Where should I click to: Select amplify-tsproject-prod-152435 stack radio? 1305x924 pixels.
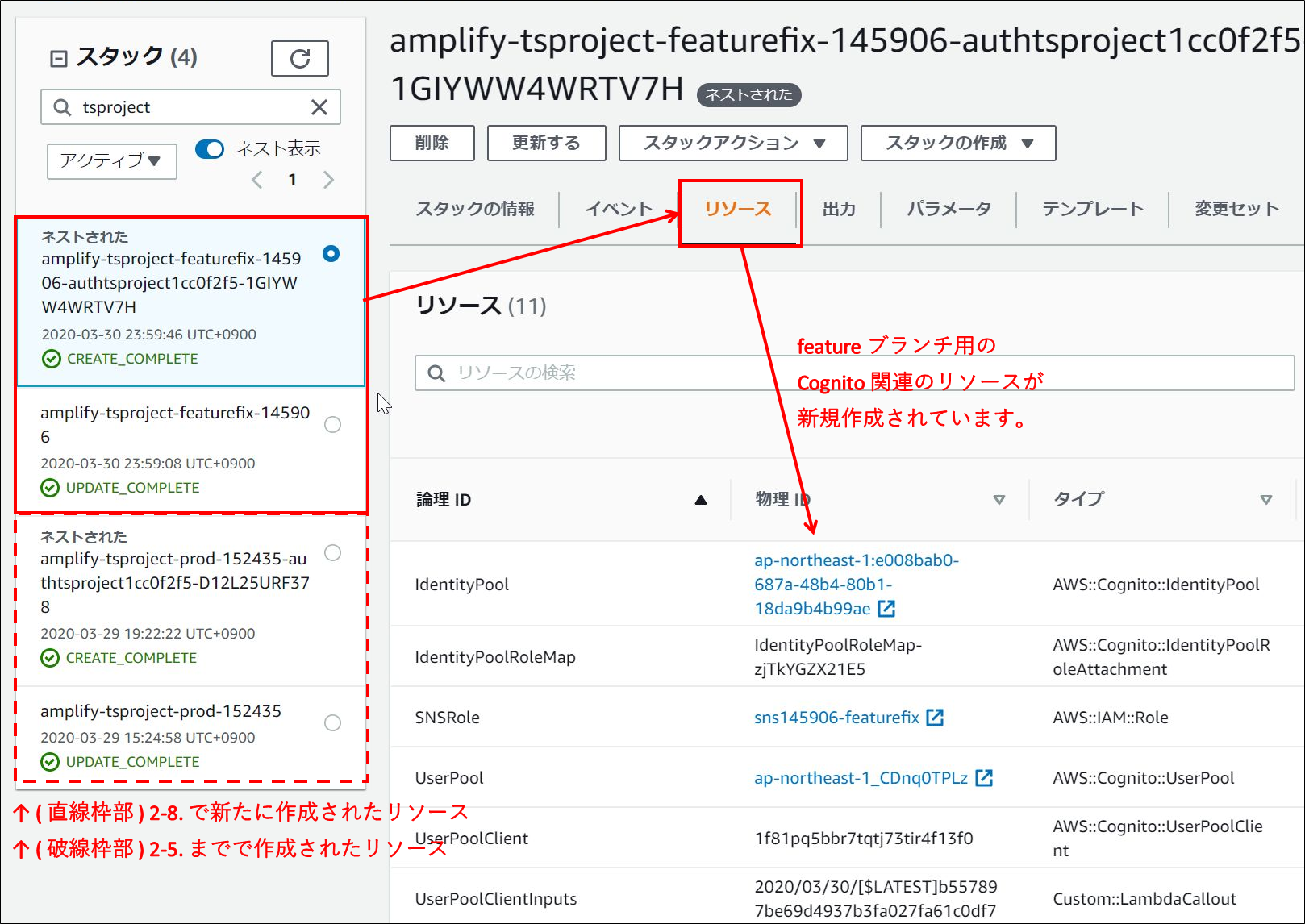[x=332, y=722]
